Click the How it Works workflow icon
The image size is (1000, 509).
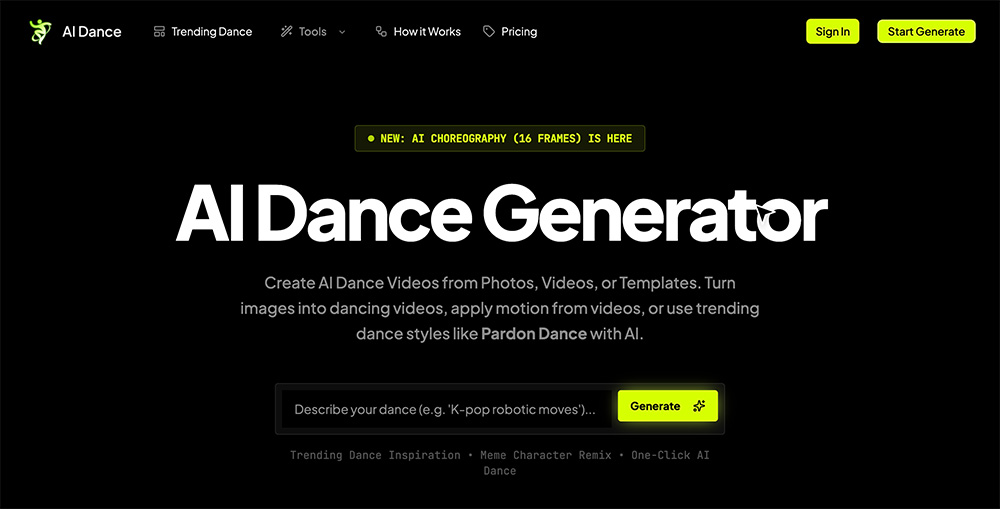[381, 31]
